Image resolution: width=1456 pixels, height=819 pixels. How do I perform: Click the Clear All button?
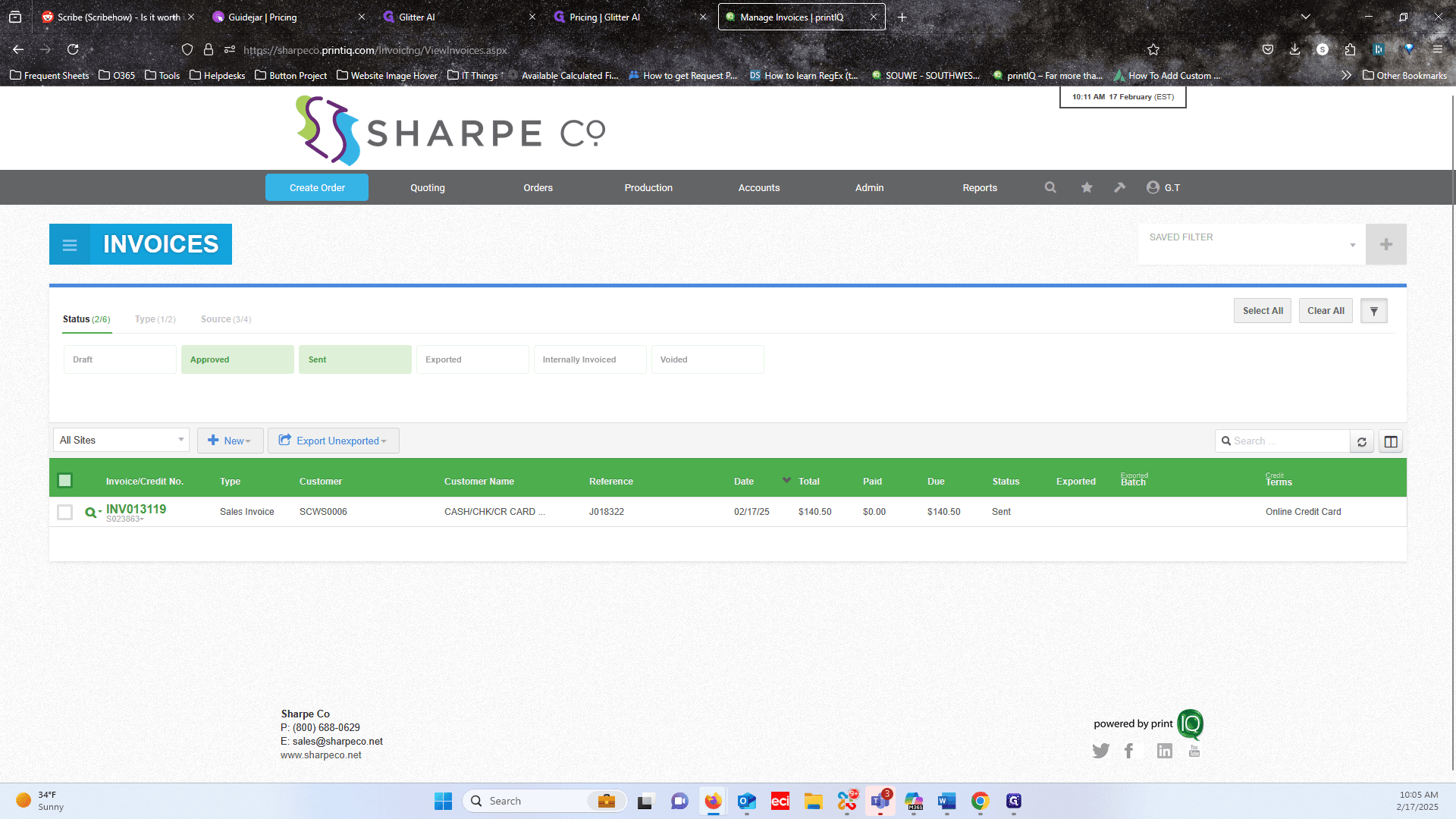(1326, 311)
